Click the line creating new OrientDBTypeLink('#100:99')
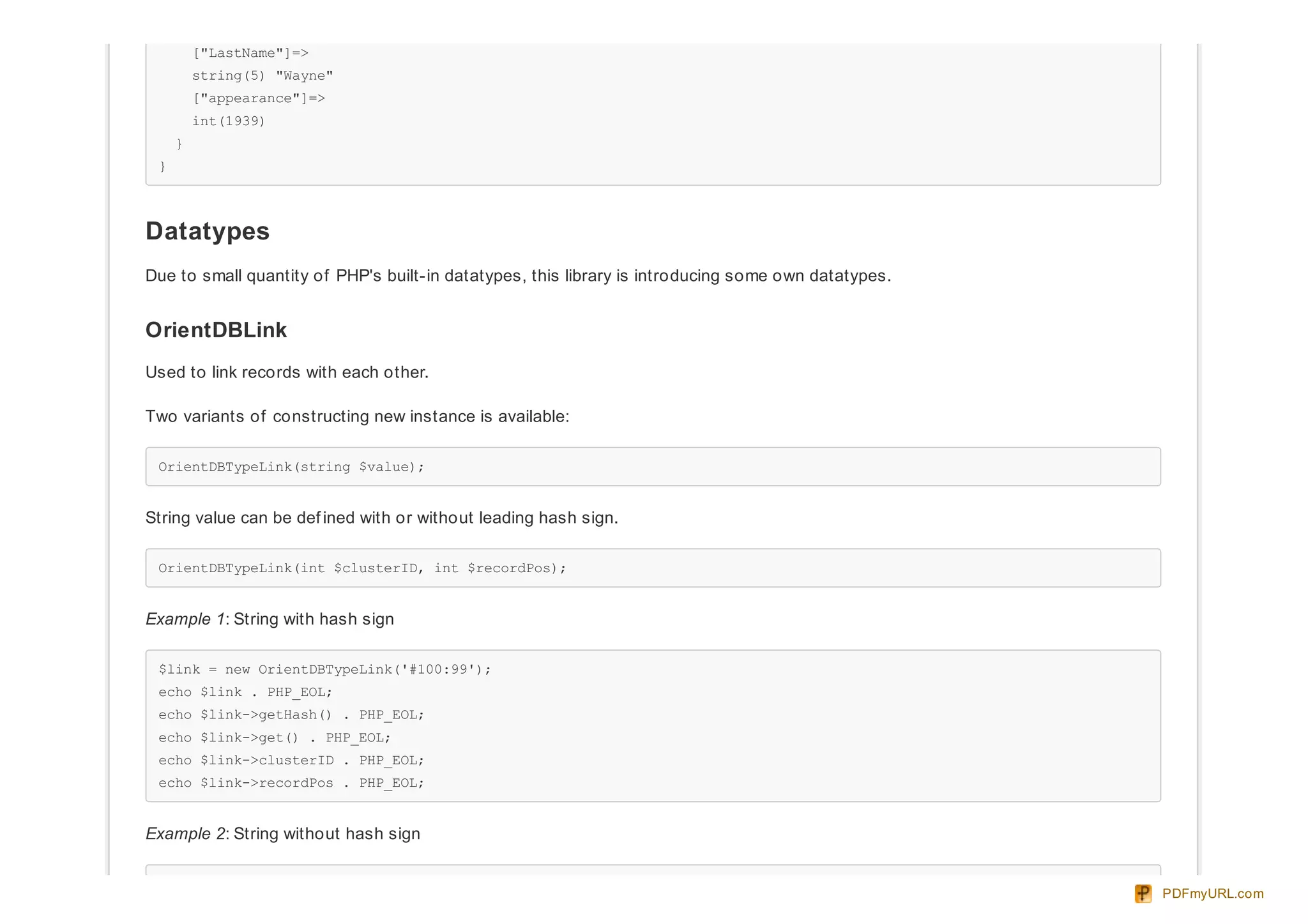Viewport: 1308px width, 924px height. point(324,669)
